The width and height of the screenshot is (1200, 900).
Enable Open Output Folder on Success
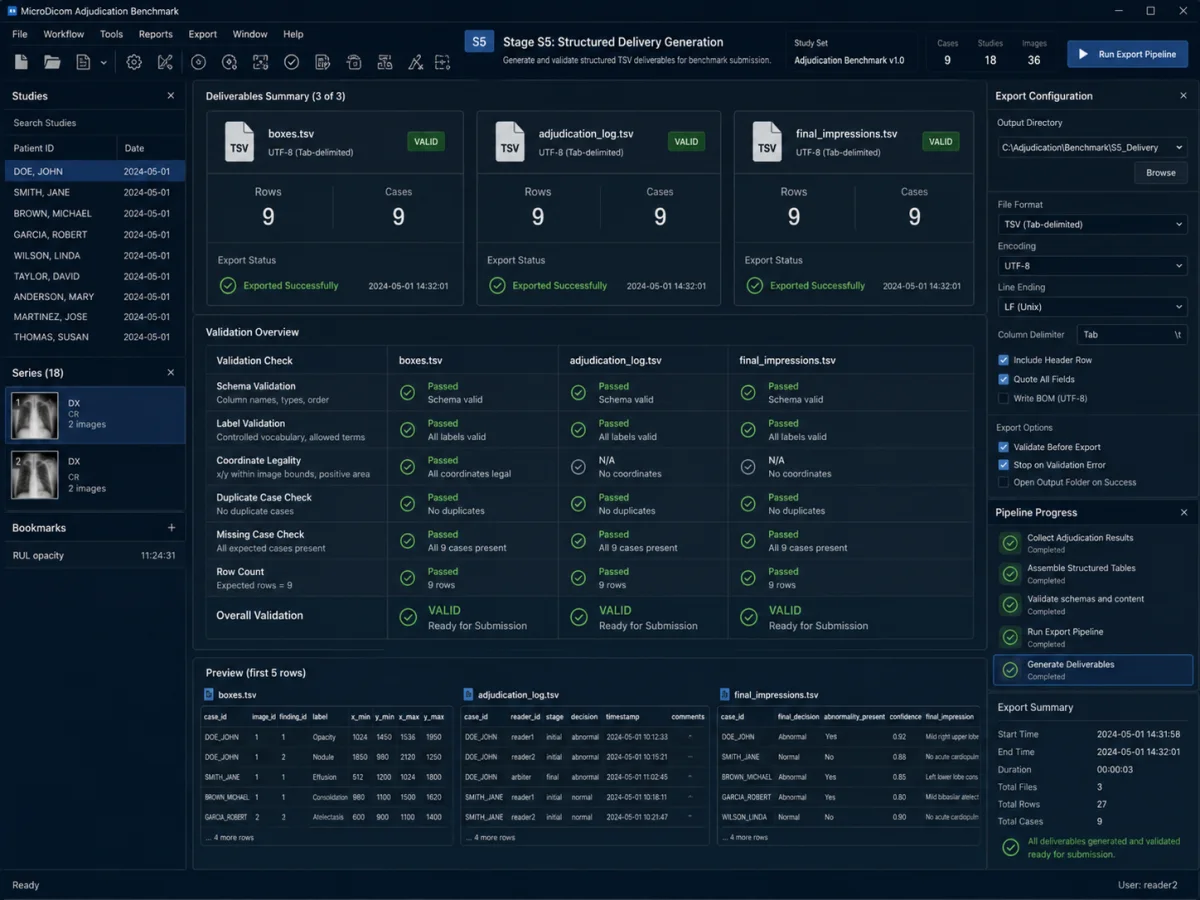click(x=1003, y=482)
